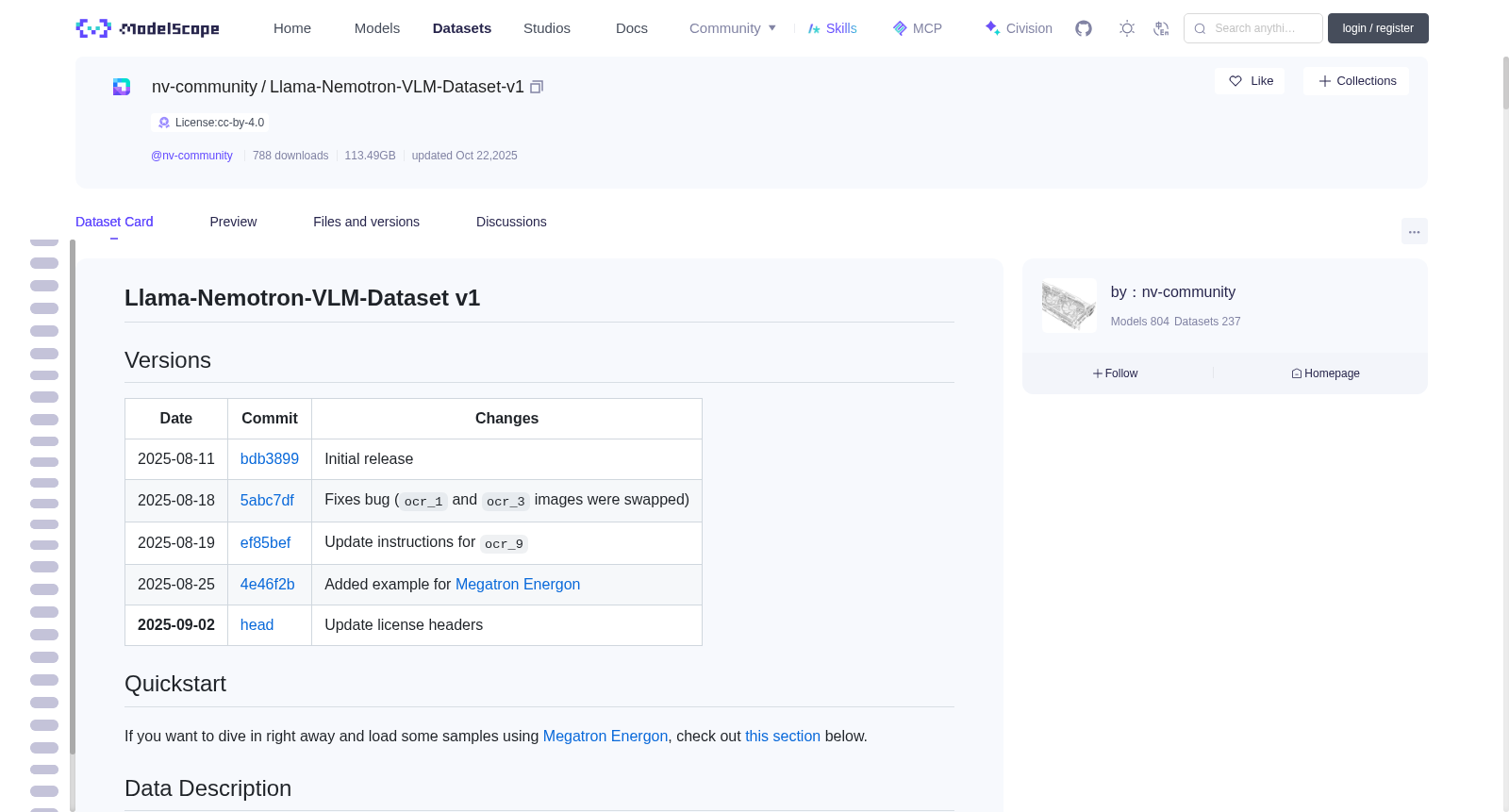Screen dimensions: 1509x812
Task: Open Megatron Energon link in the Changes table
Action: pyautogui.click(x=518, y=585)
